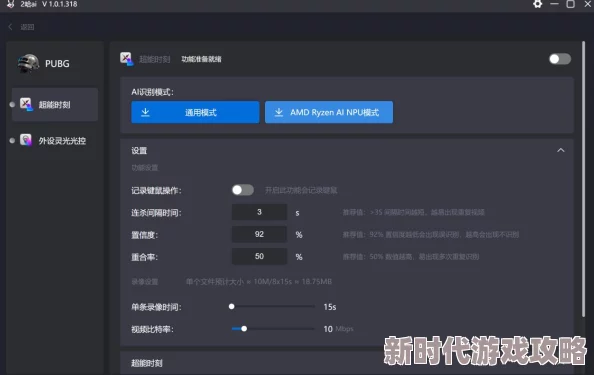Viewport: 594px width, 375px height.
Task: Minimize the application window
Action: click(554, 4)
